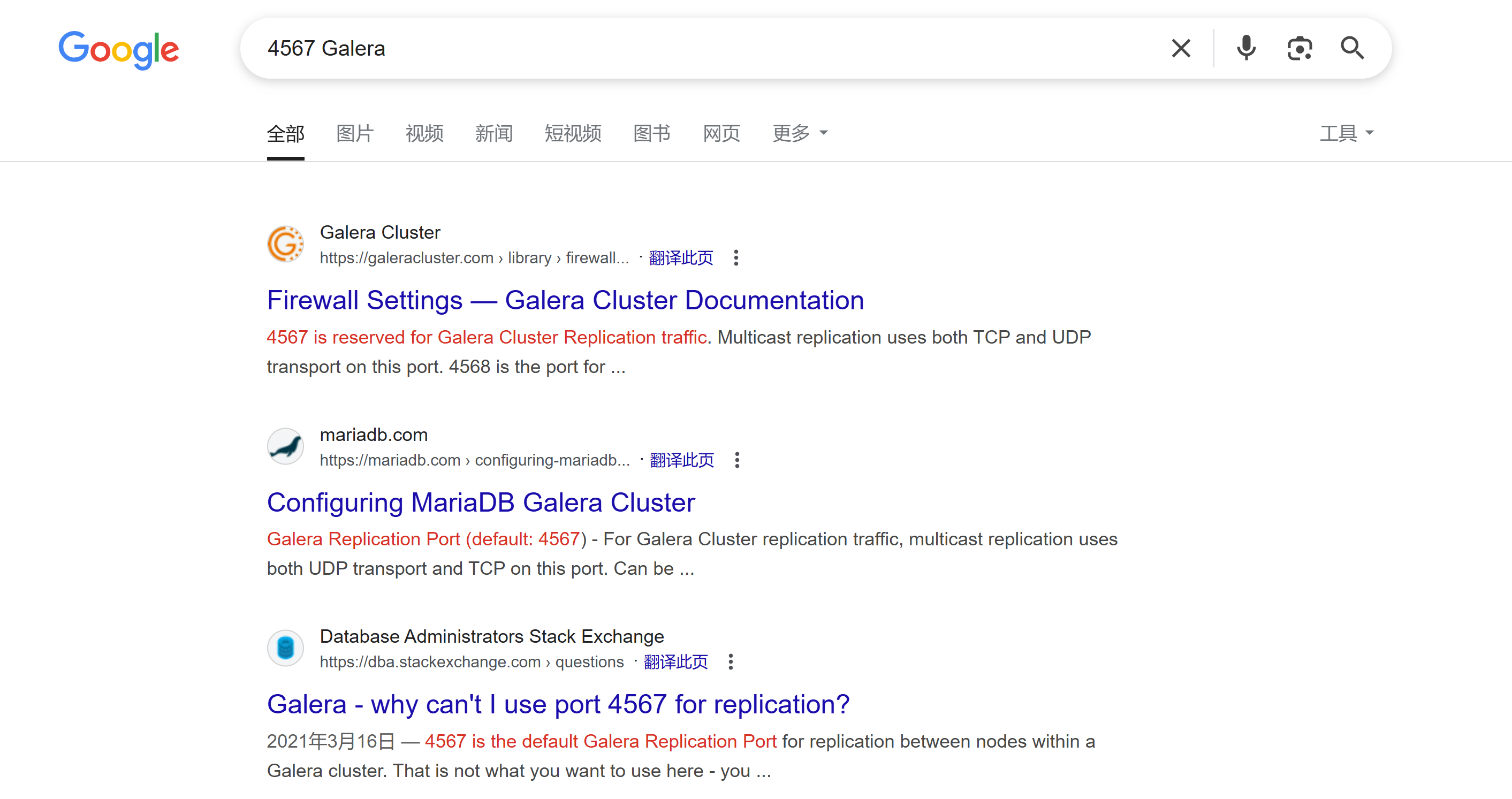Viewport: 1512px width, 799px height.
Task: Click the Galera Cluster site name
Action: (380, 232)
